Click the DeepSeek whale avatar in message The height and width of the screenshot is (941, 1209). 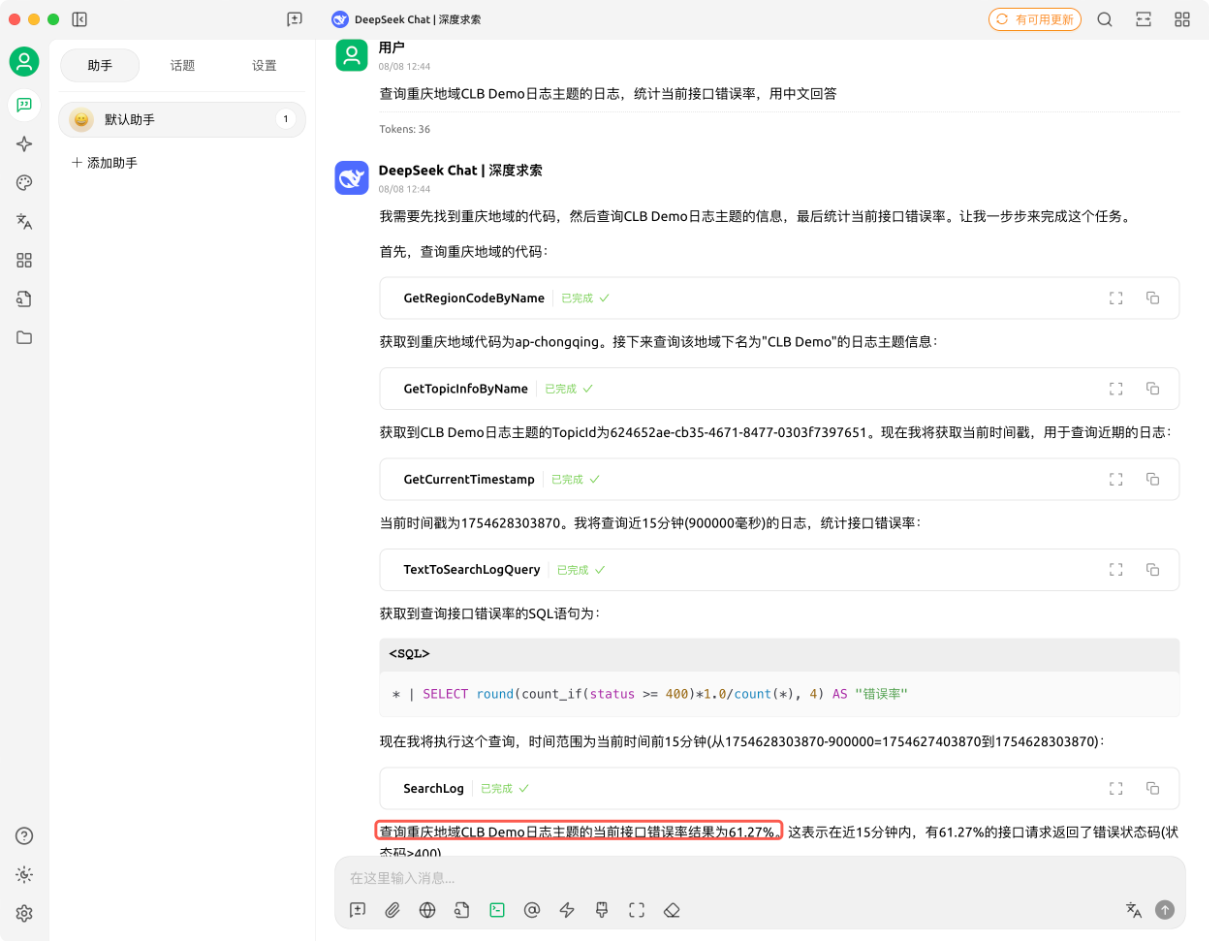pyautogui.click(x=352, y=178)
